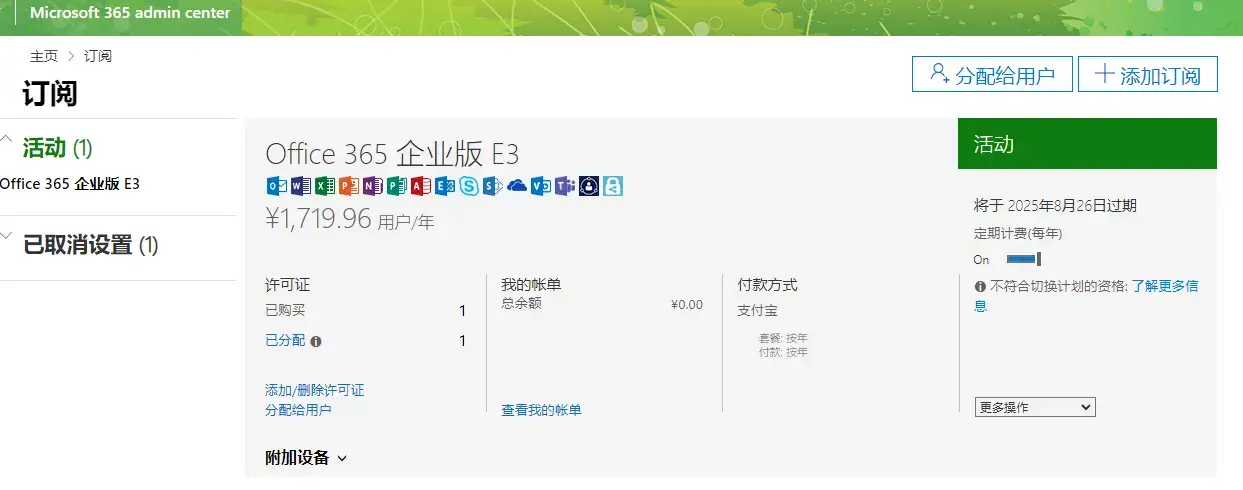Screen dimensions: 1243x490
Task: Click the OneDrive cloud icon
Action: 517,186
